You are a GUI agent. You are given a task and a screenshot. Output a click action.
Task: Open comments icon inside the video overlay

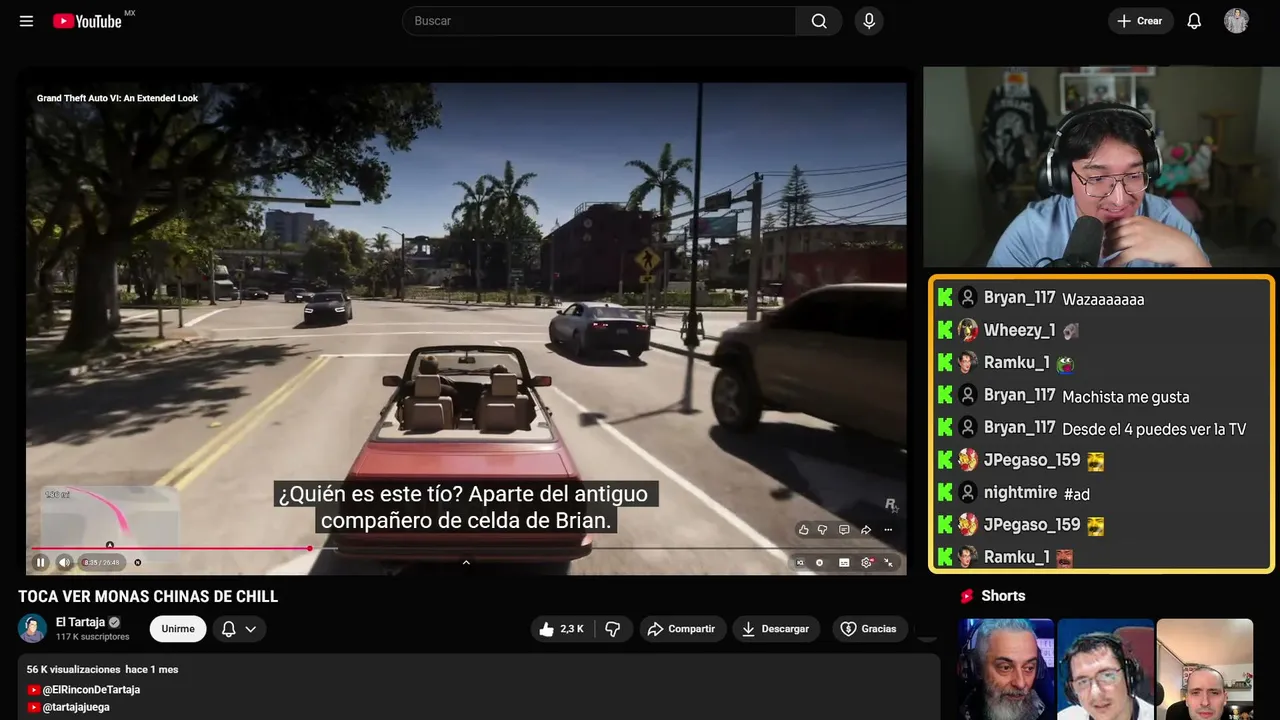[844, 530]
